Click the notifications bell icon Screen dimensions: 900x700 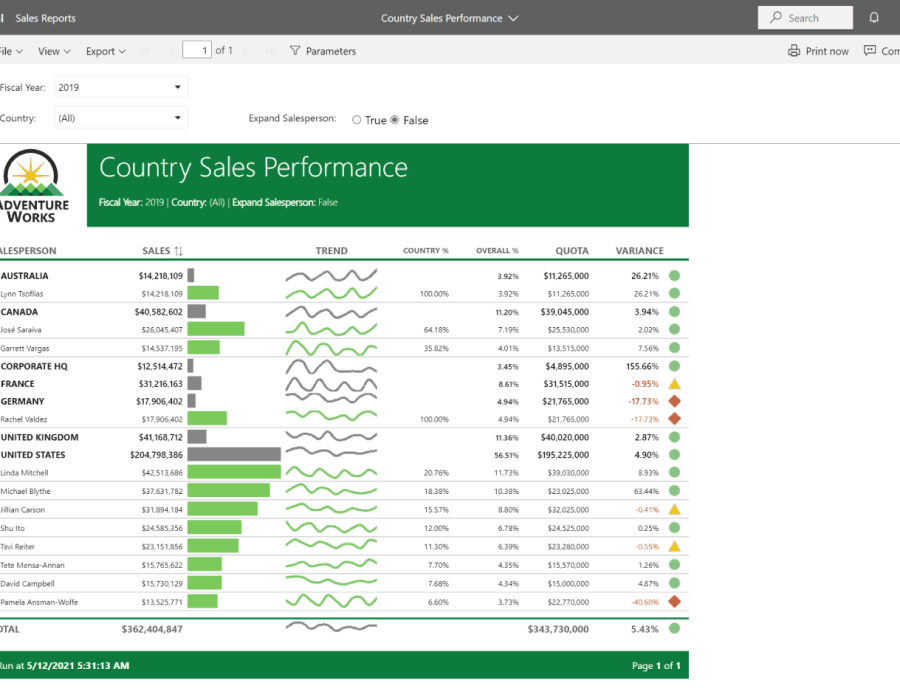[x=874, y=18]
